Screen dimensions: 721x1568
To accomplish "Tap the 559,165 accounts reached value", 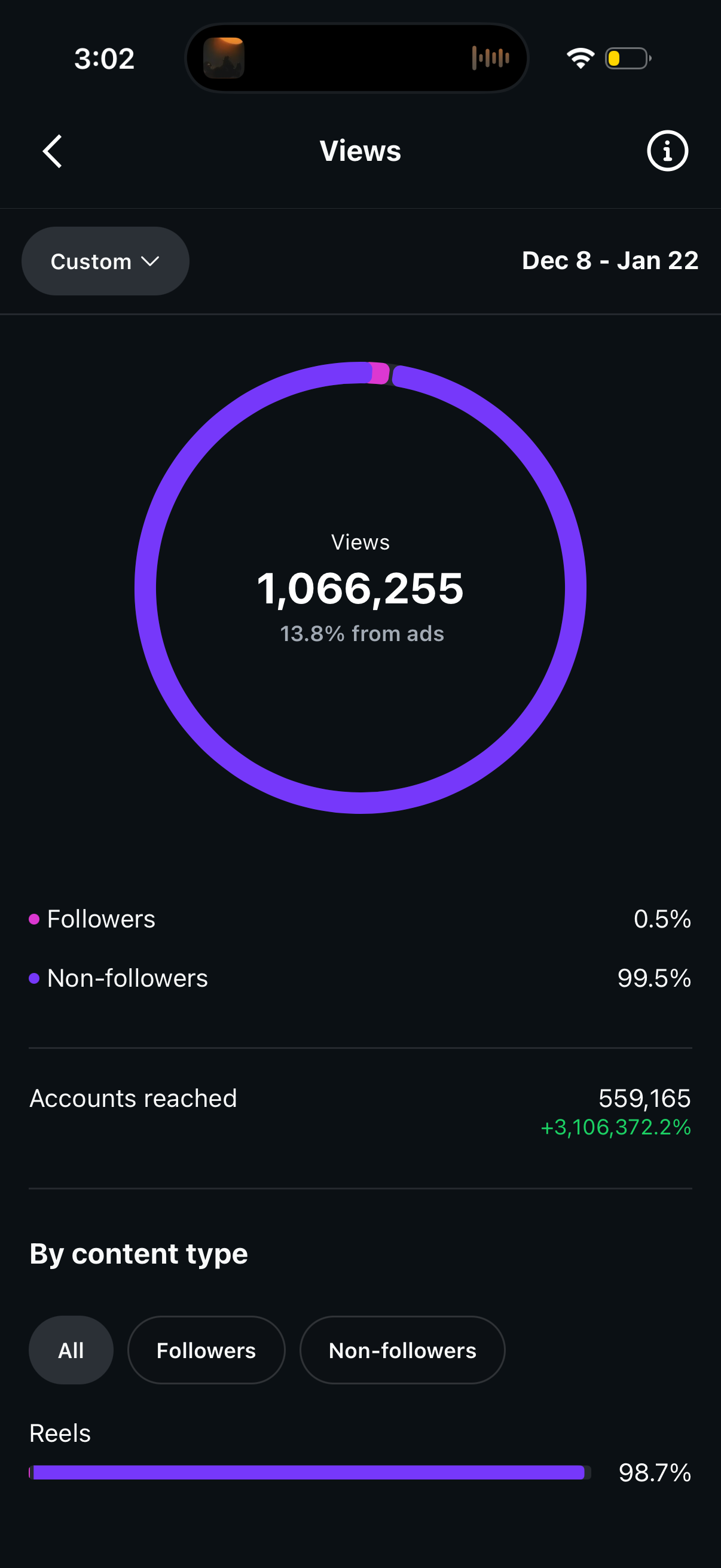I will (x=644, y=1099).
